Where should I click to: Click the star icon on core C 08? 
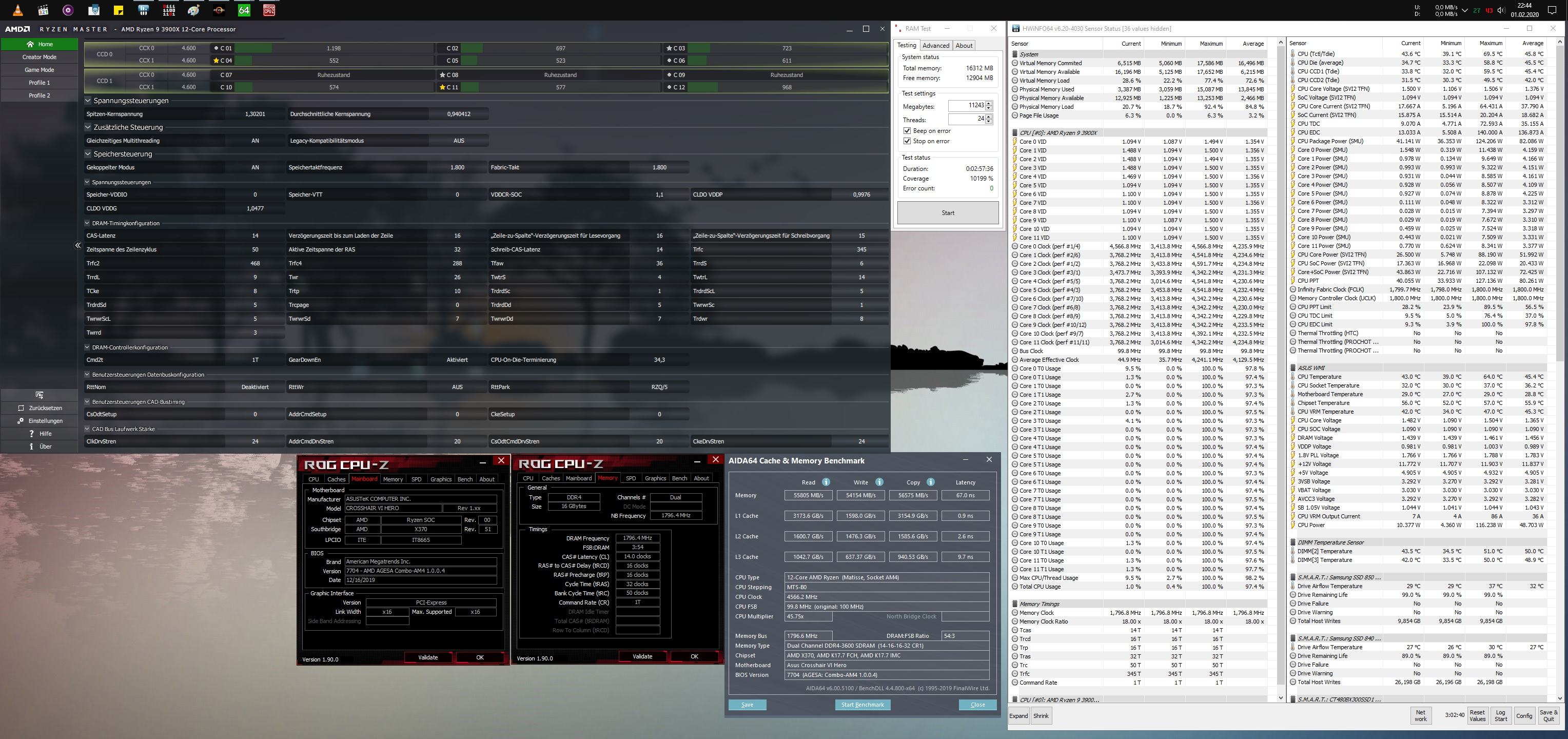point(442,75)
